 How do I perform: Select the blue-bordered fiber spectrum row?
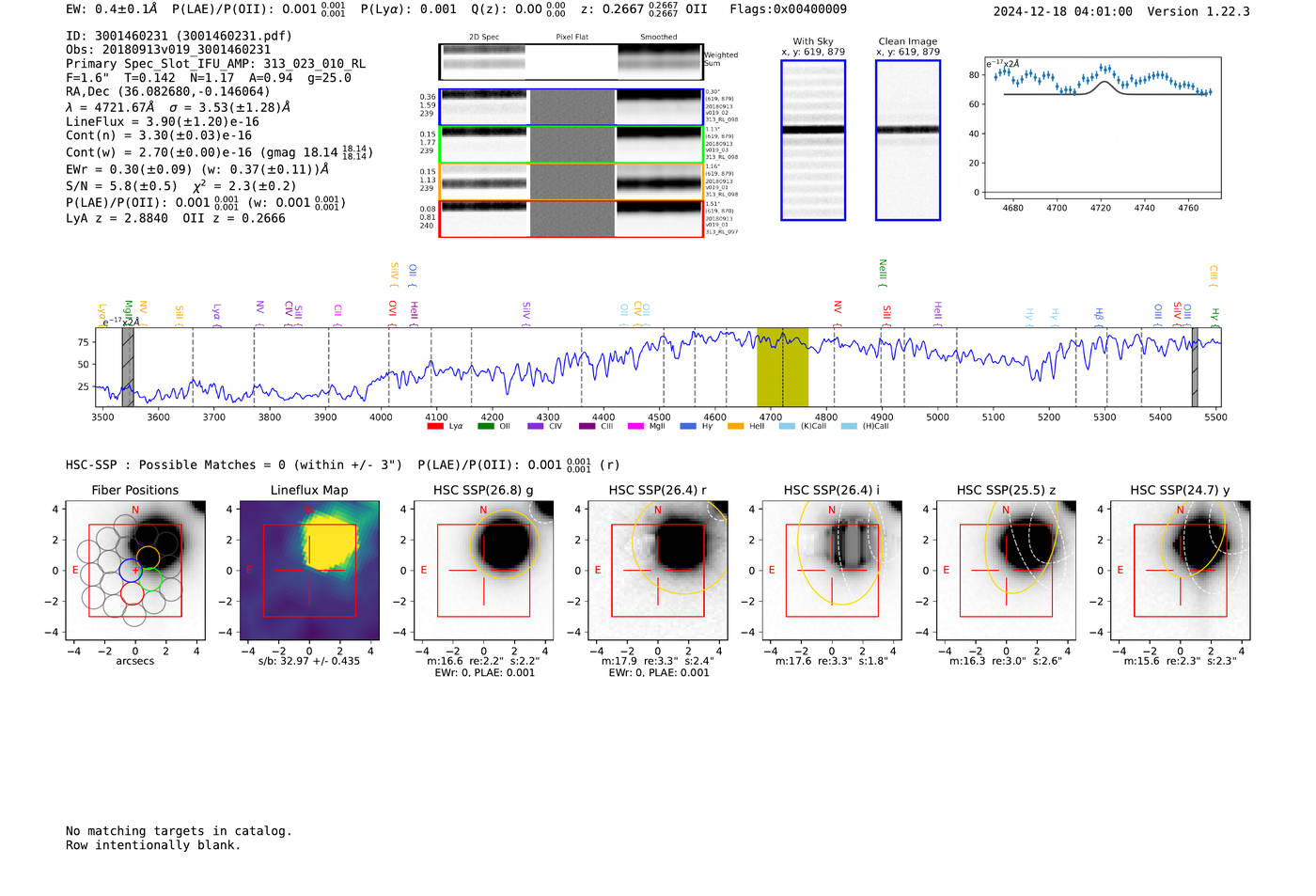click(x=571, y=107)
